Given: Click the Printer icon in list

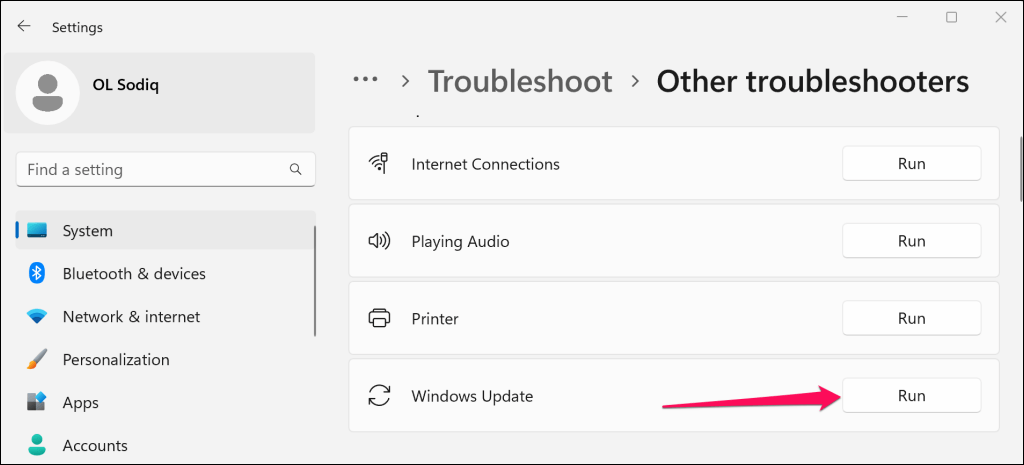Looking at the screenshot, I should point(379,319).
